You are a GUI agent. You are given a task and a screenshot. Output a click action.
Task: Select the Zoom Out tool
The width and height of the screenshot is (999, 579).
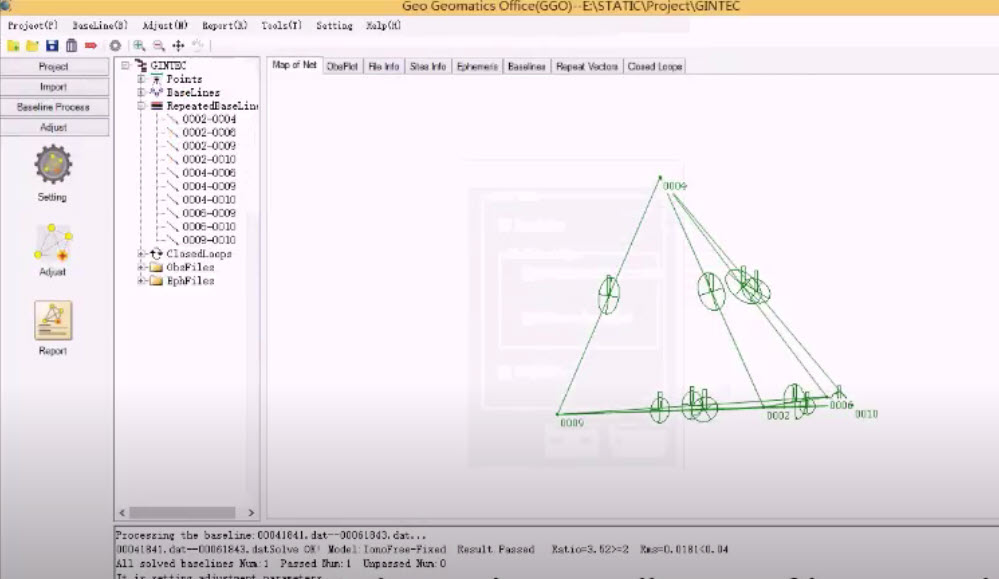pos(158,44)
